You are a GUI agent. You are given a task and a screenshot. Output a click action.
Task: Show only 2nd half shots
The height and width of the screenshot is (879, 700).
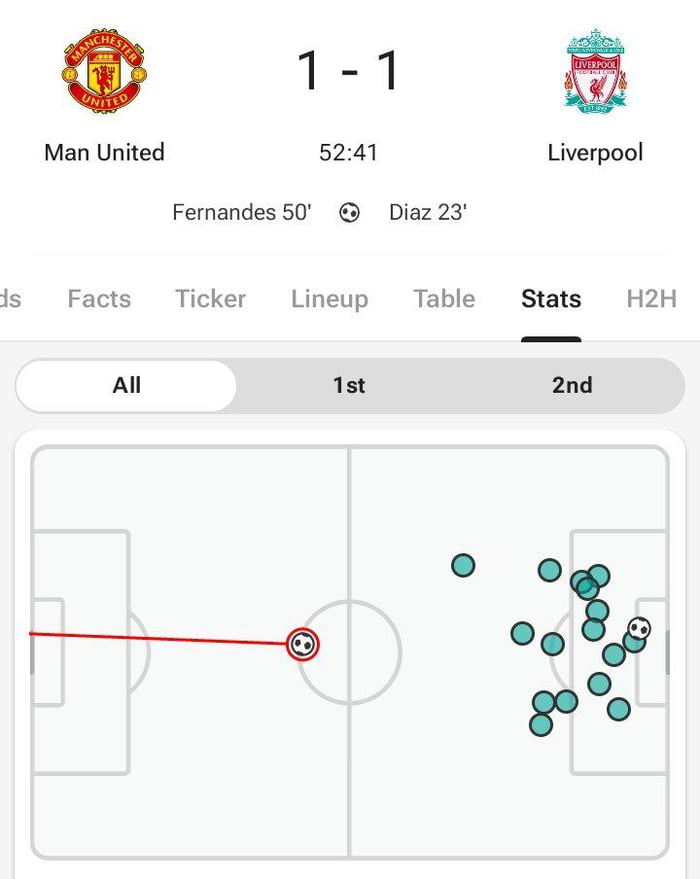[572, 385]
